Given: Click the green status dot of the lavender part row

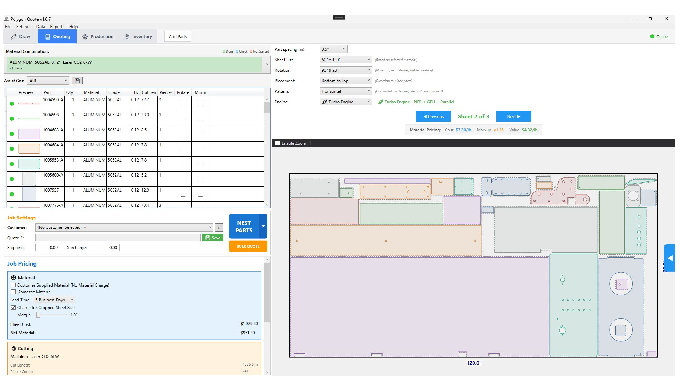Looking at the screenshot, I should (12, 134).
